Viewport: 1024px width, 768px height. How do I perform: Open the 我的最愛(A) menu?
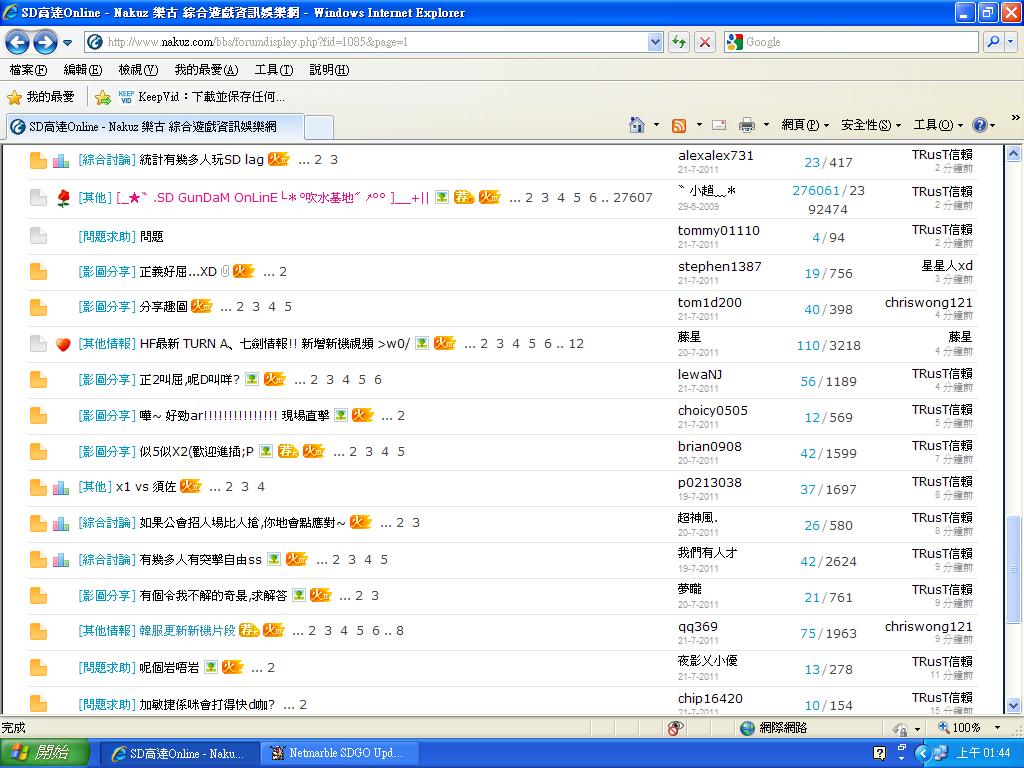click(x=206, y=70)
